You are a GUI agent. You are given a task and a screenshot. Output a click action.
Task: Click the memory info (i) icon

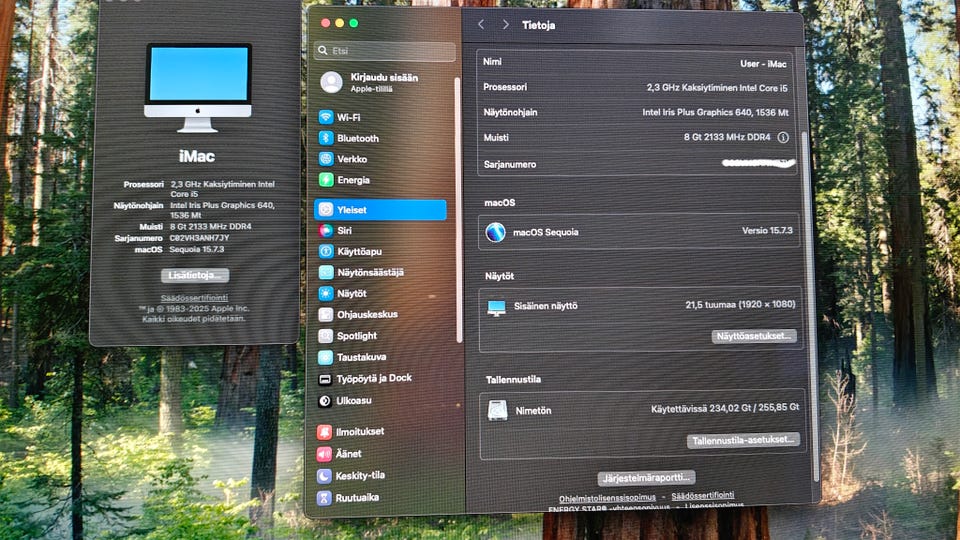click(783, 137)
